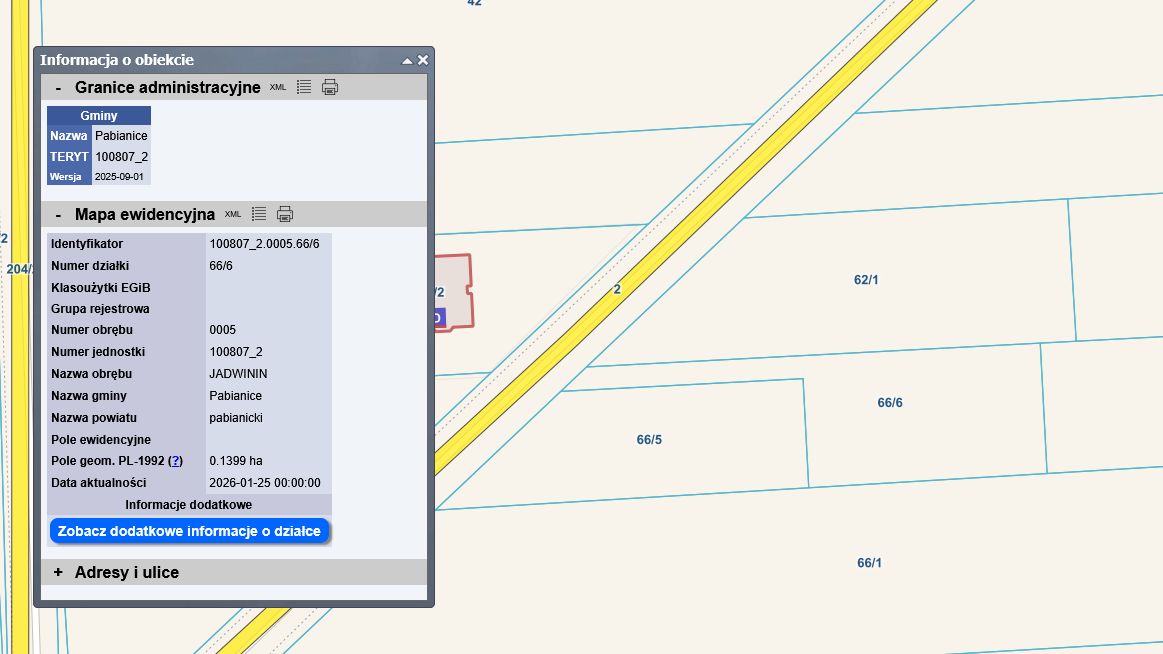Click Zobacz dodatkowe informacje o działce button

tap(189, 531)
